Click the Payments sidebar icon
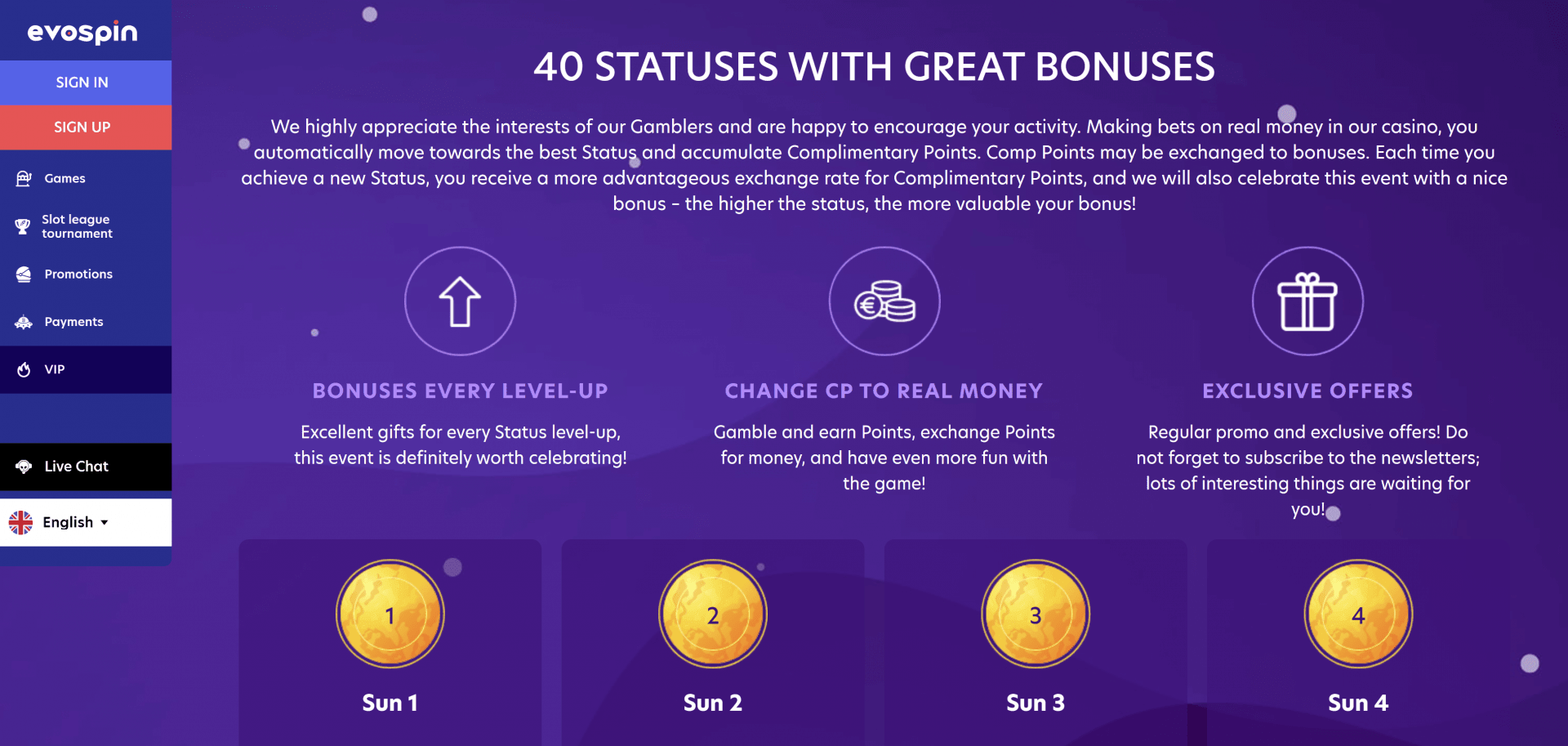The height and width of the screenshot is (746, 1568). 24,322
